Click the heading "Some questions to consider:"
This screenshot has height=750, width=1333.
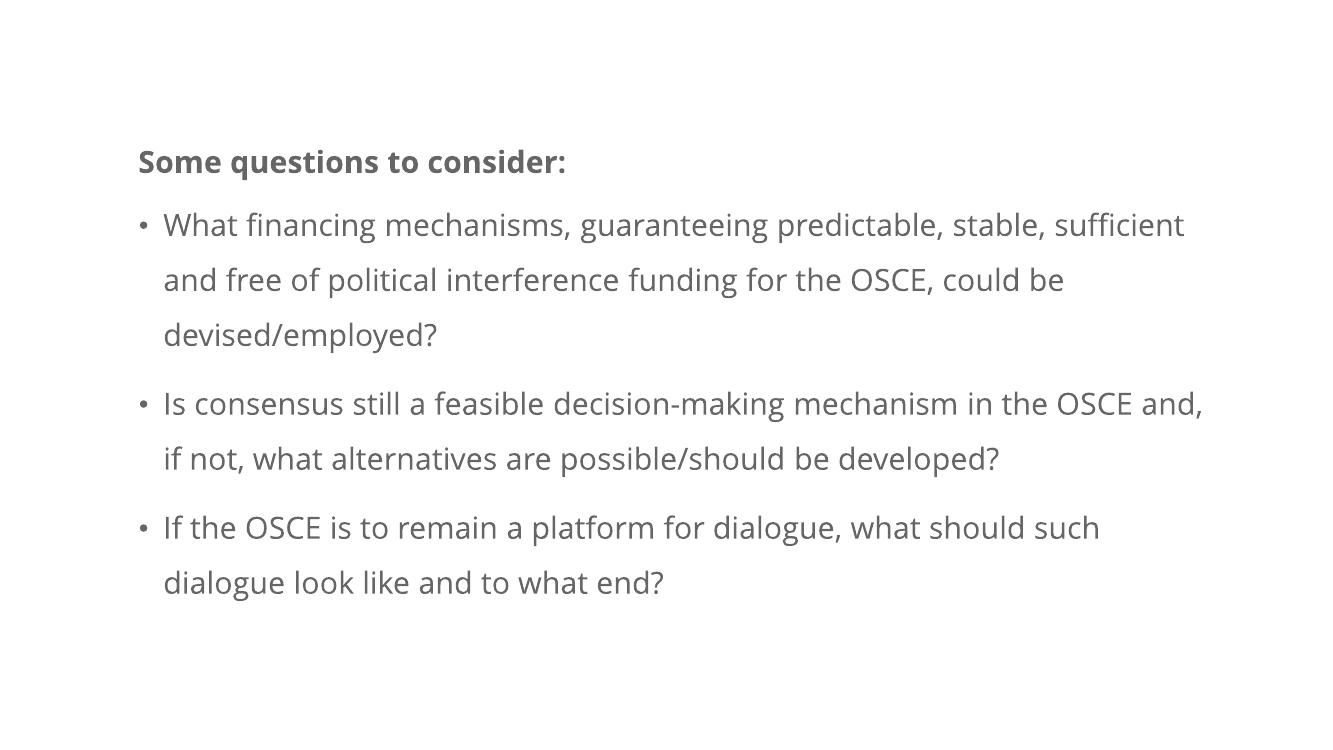352,162
